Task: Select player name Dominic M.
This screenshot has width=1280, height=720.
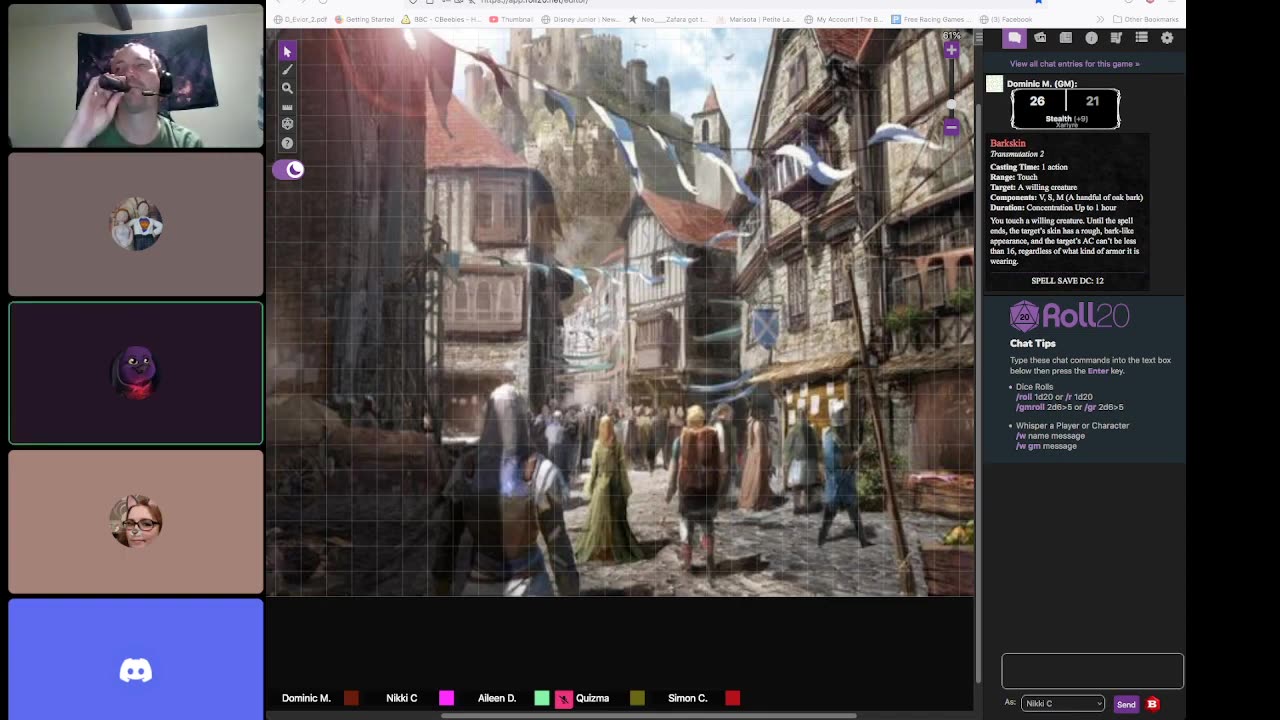Action: tap(306, 698)
